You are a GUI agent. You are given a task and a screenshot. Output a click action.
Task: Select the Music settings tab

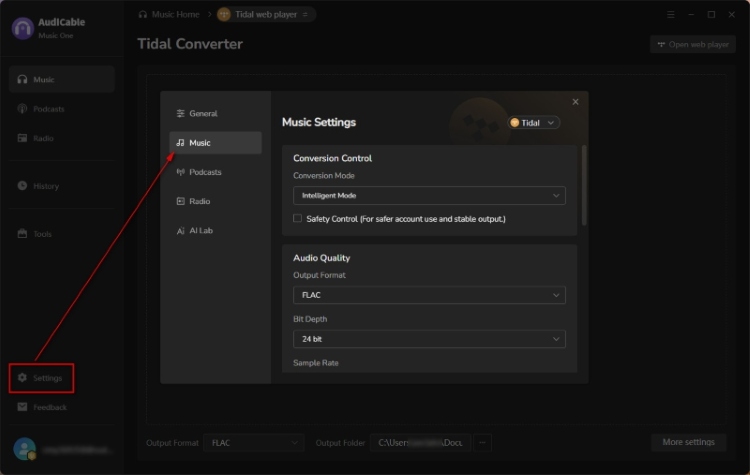coord(215,143)
